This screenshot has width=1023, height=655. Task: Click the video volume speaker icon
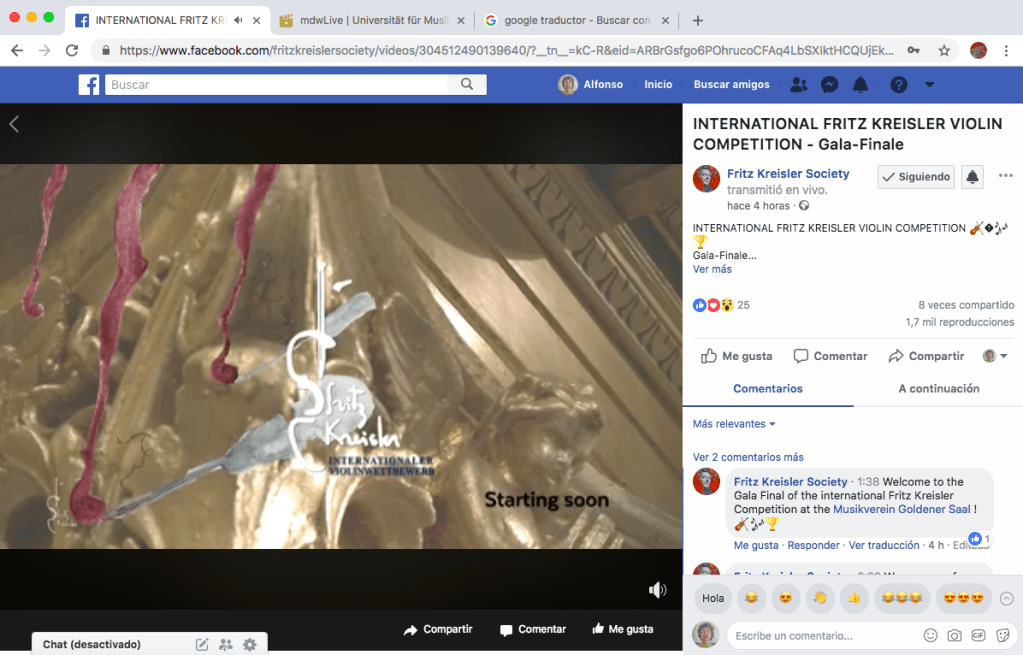point(657,590)
